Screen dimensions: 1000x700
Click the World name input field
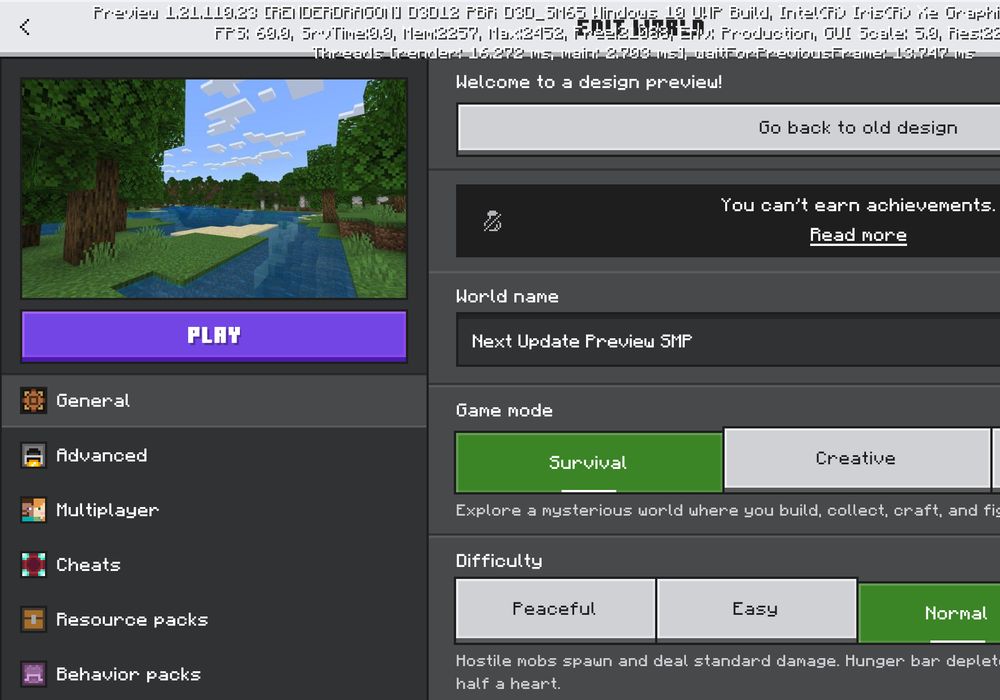[728, 340]
